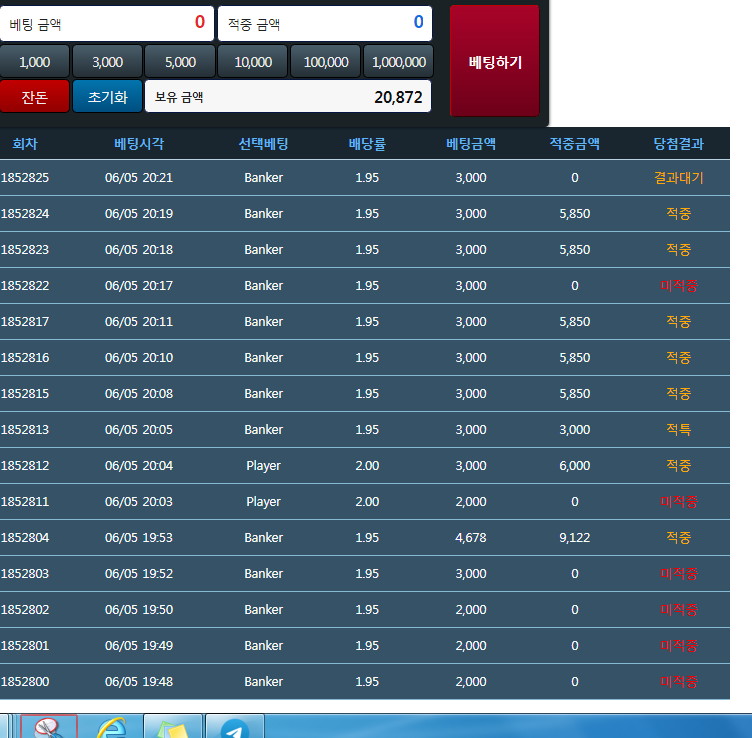Select round number 1852800
The width and height of the screenshot is (752, 738).
25,681
